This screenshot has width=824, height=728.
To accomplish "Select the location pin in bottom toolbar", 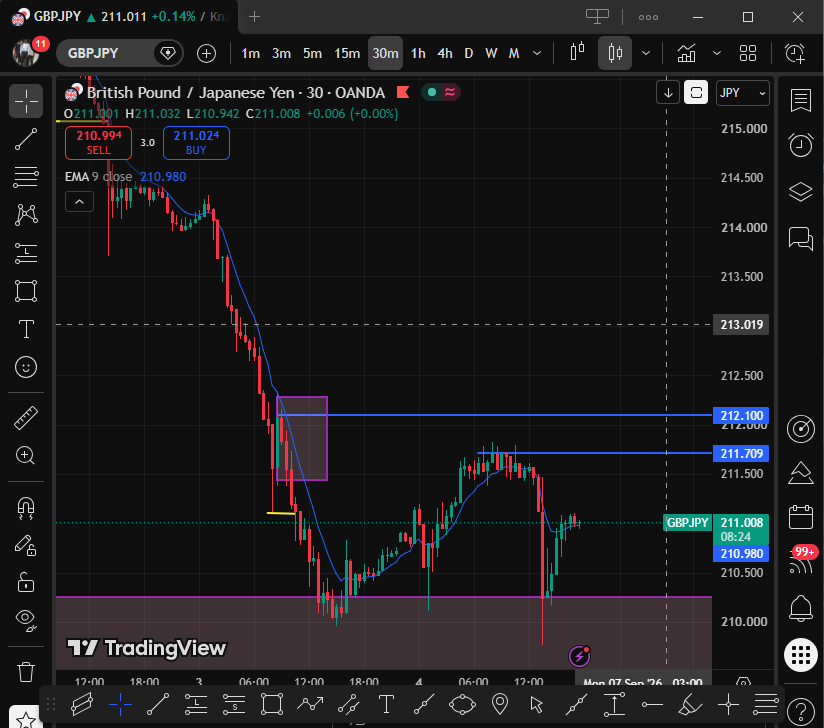I will (500, 704).
